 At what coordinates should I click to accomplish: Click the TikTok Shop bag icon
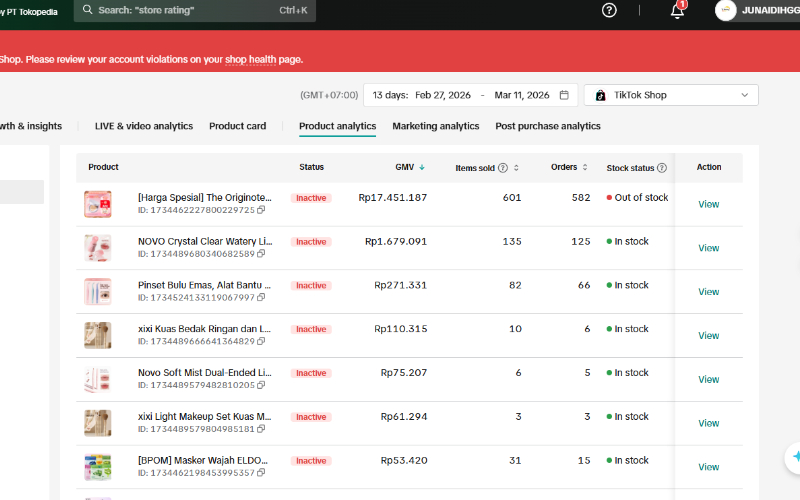(x=601, y=95)
